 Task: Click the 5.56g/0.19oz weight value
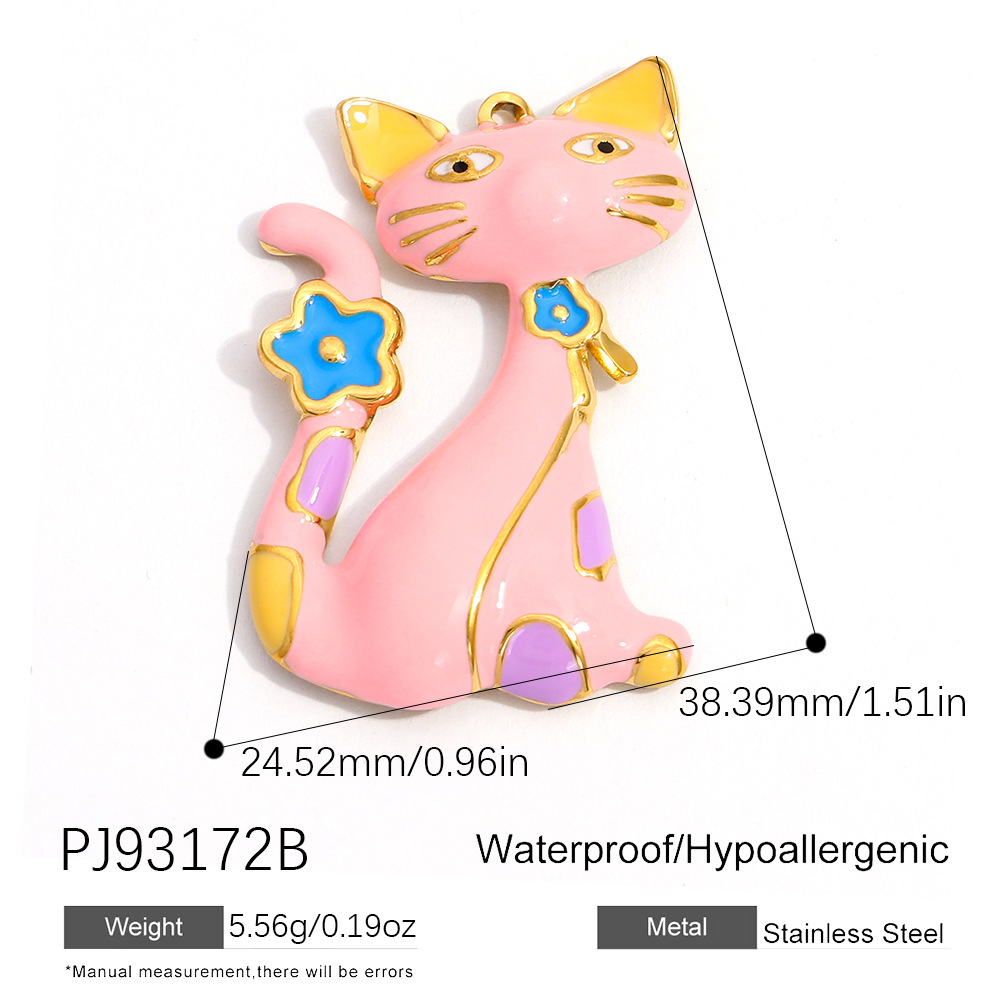point(323,926)
